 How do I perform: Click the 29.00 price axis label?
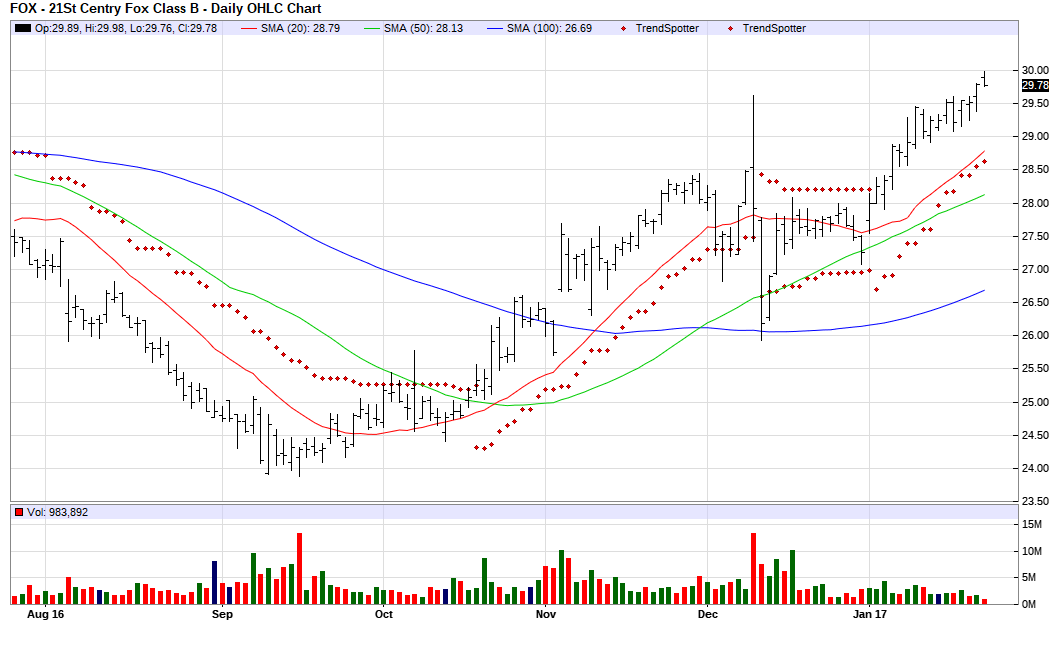[x=1035, y=137]
